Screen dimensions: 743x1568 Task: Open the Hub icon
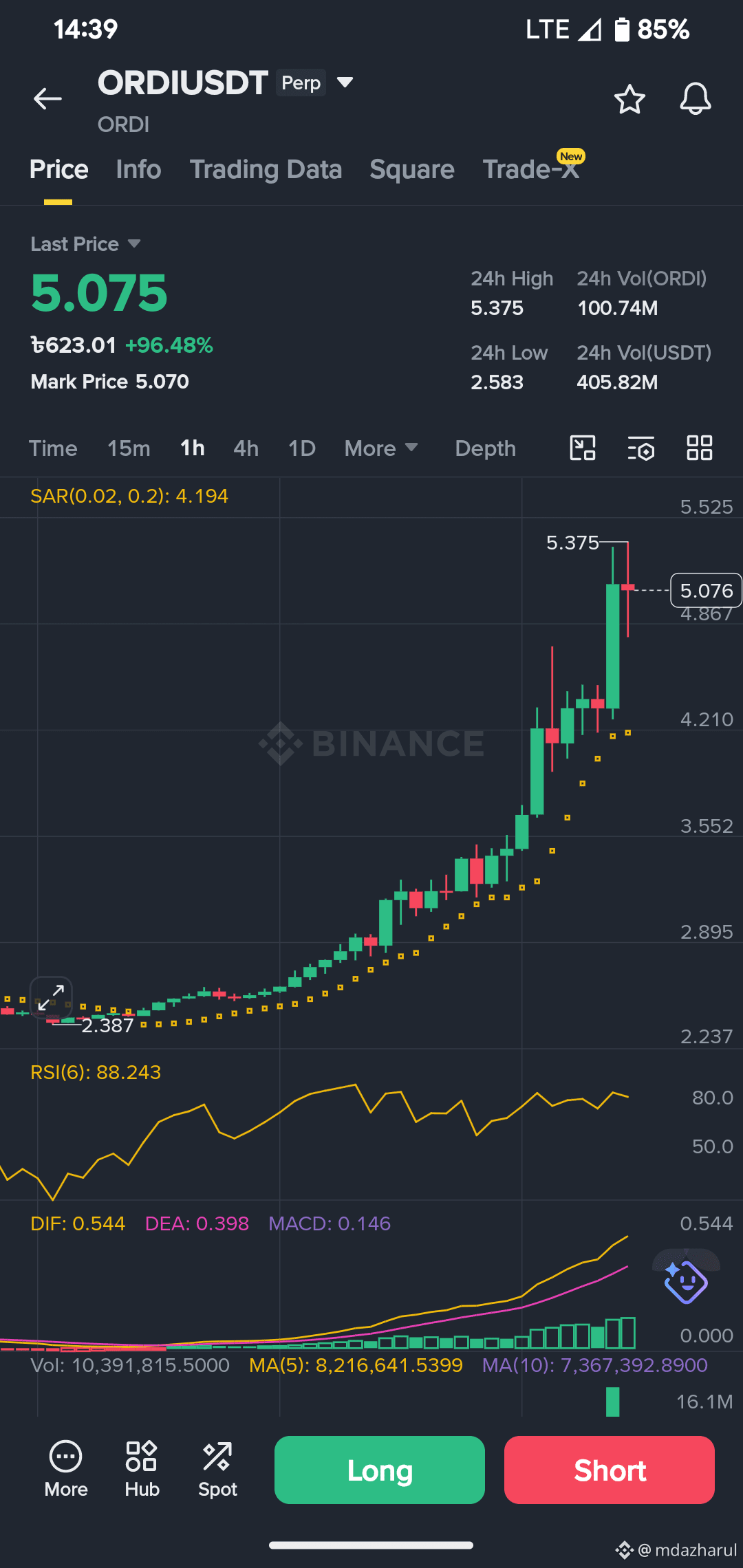[x=142, y=1470]
